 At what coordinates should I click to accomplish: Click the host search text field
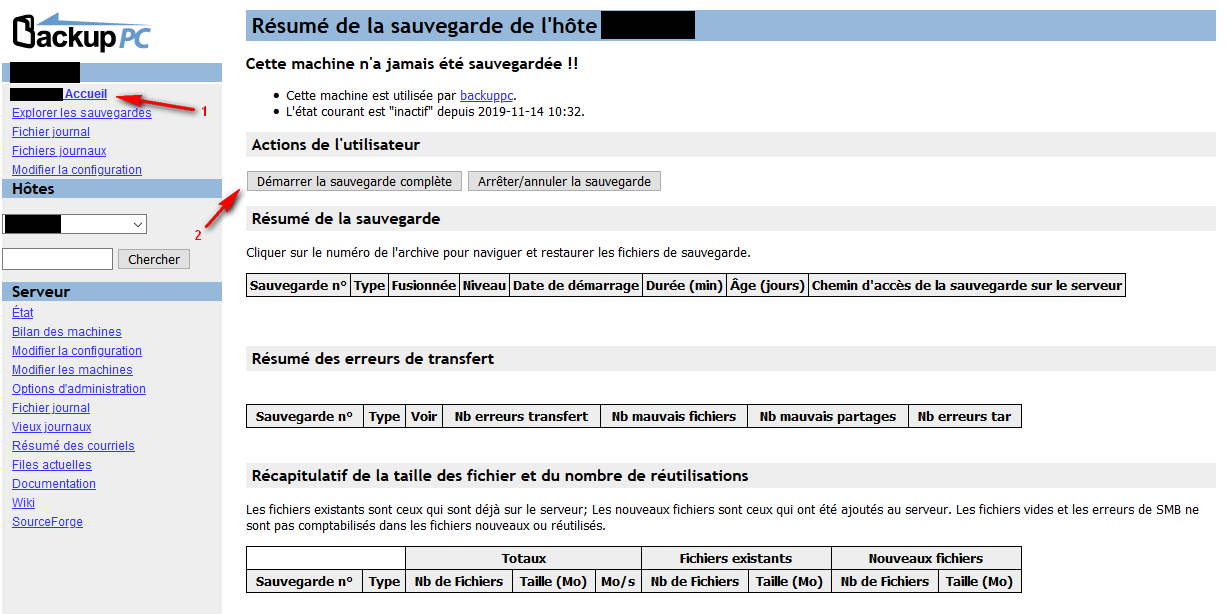pyautogui.click(x=57, y=259)
